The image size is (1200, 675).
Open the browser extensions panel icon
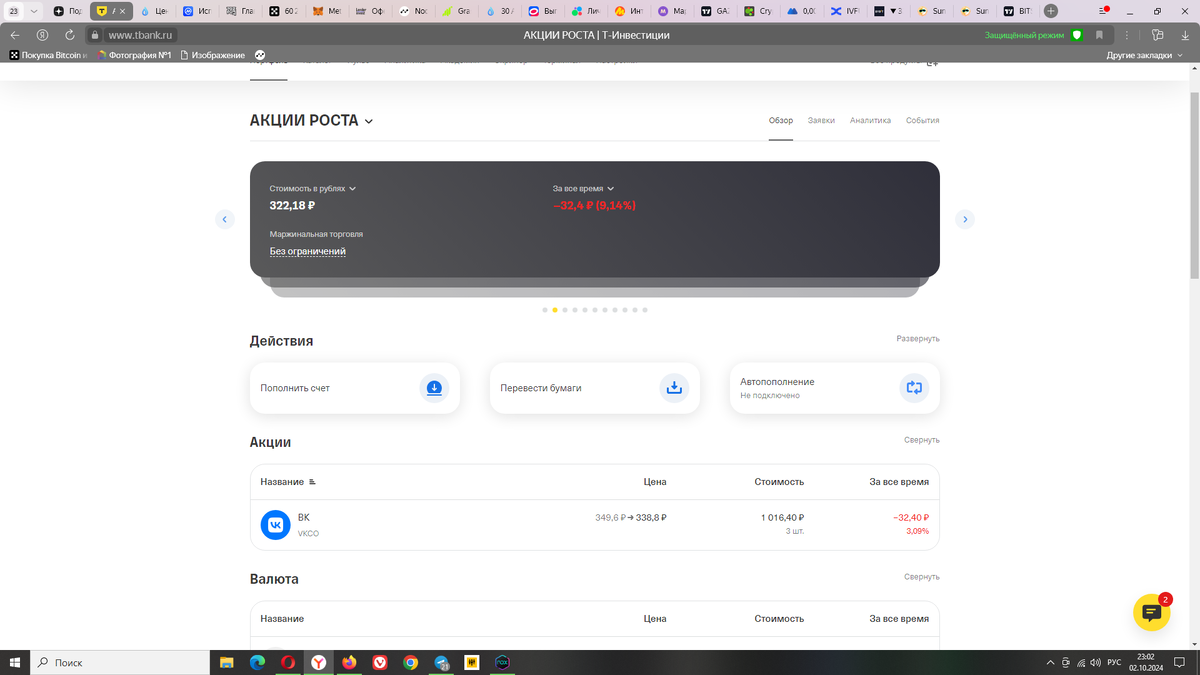1158,35
